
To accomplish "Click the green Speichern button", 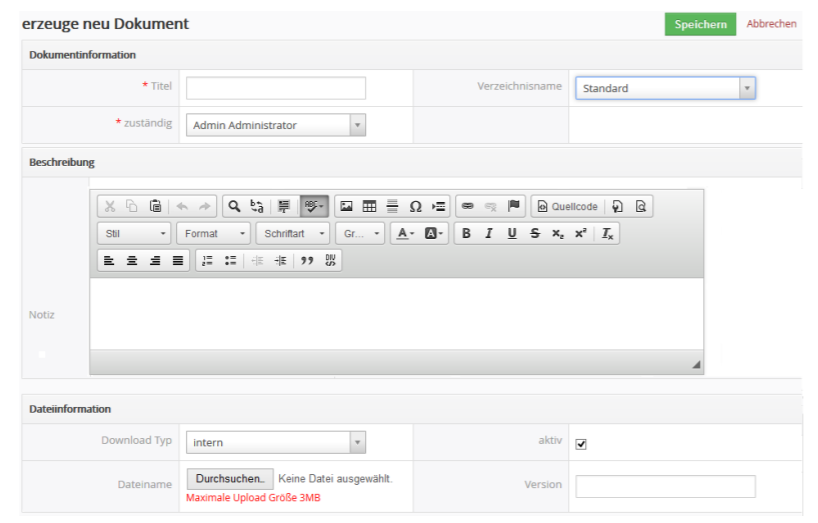I will click(x=700, y=24).
